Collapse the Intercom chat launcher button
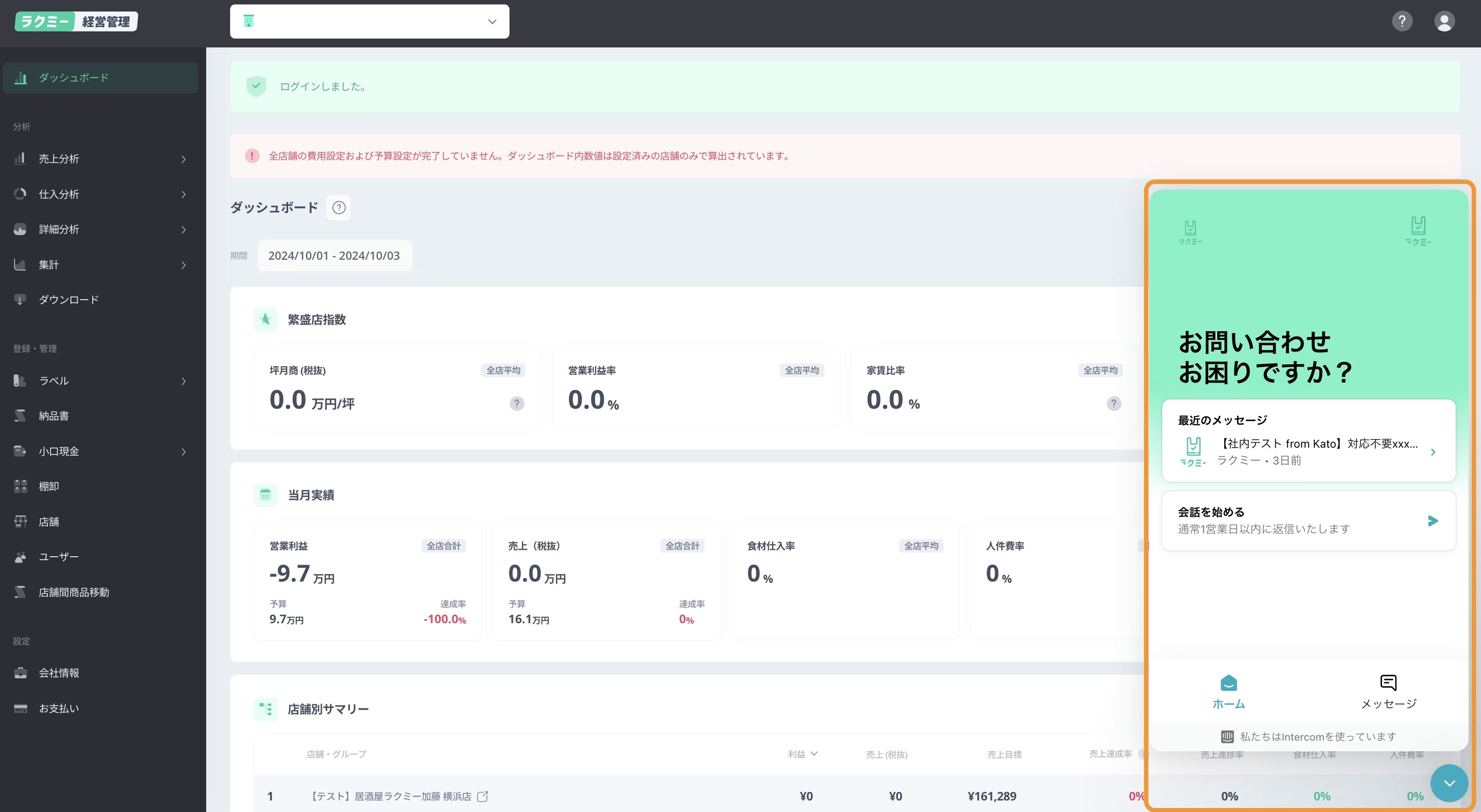The width and height of the screenshot is (1481, 812). [x=1449, y=783]
